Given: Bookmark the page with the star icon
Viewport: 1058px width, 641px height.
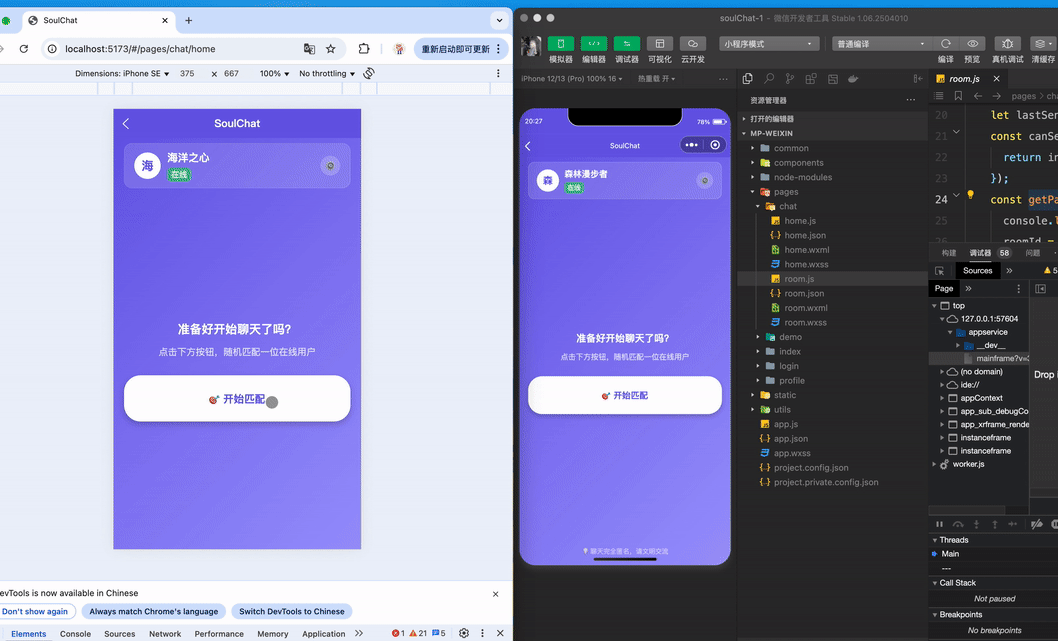Looking at the screenshot, I should (x=331, y=49).
